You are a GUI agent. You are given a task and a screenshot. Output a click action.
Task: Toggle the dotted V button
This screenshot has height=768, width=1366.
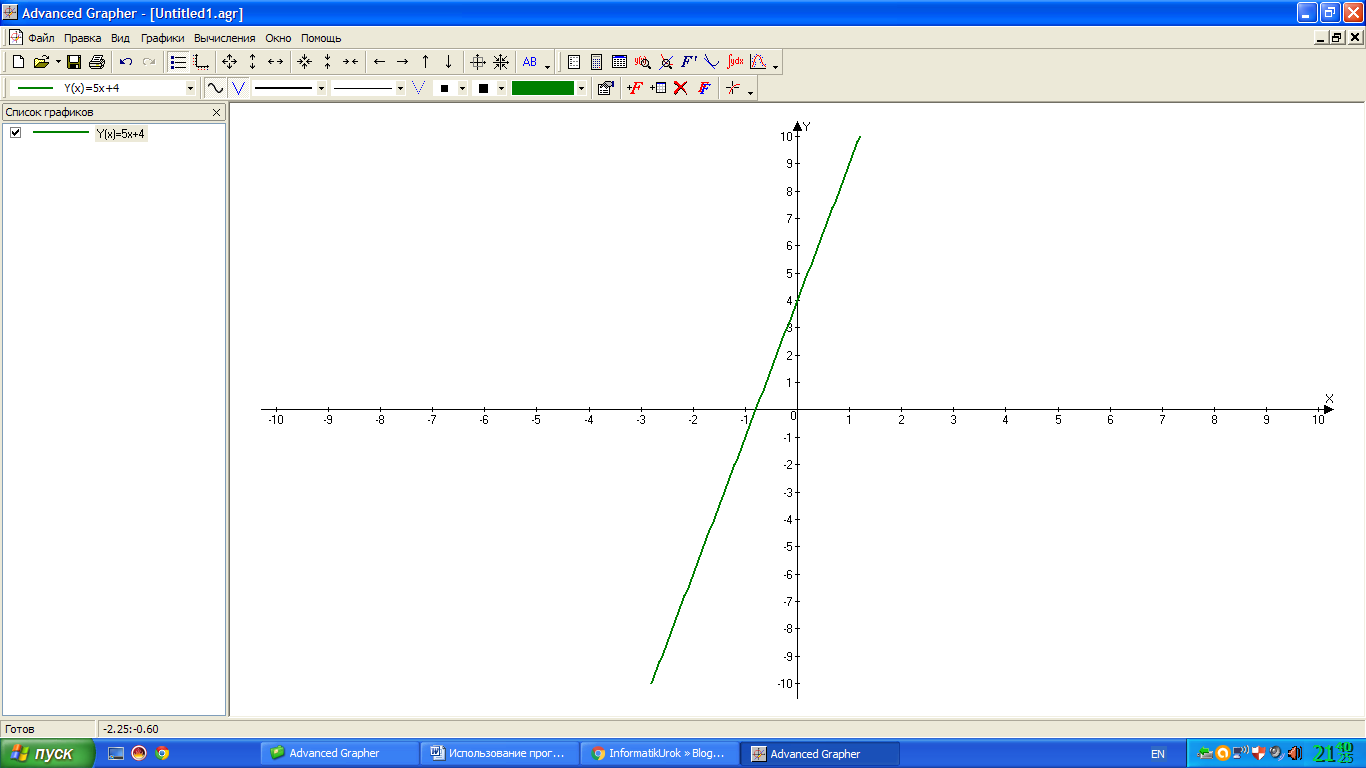(x=419, y=88)
